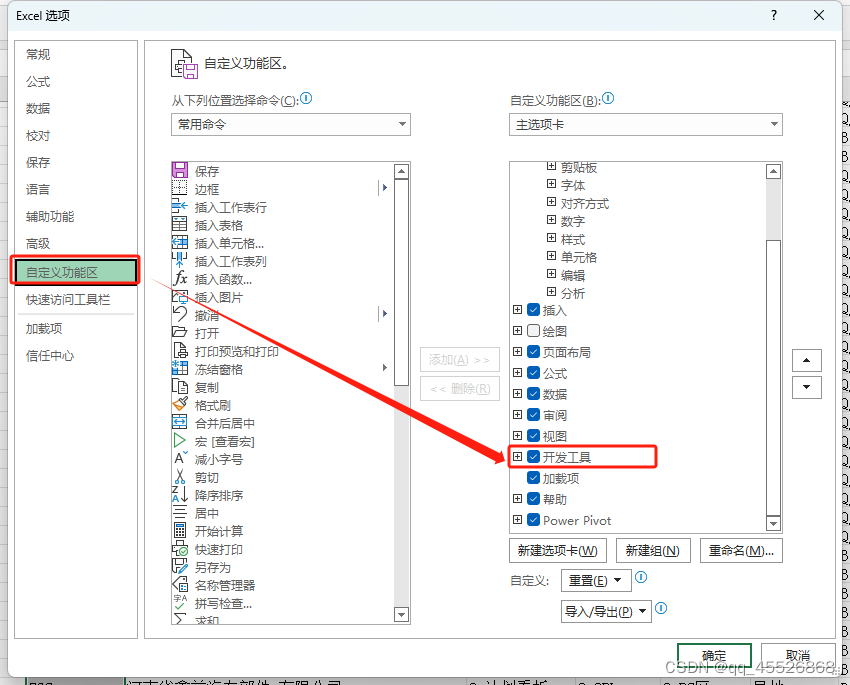Click the 复制 copy icon
The height and width of the screenshot is (685, 850).
tap(180, 386)
